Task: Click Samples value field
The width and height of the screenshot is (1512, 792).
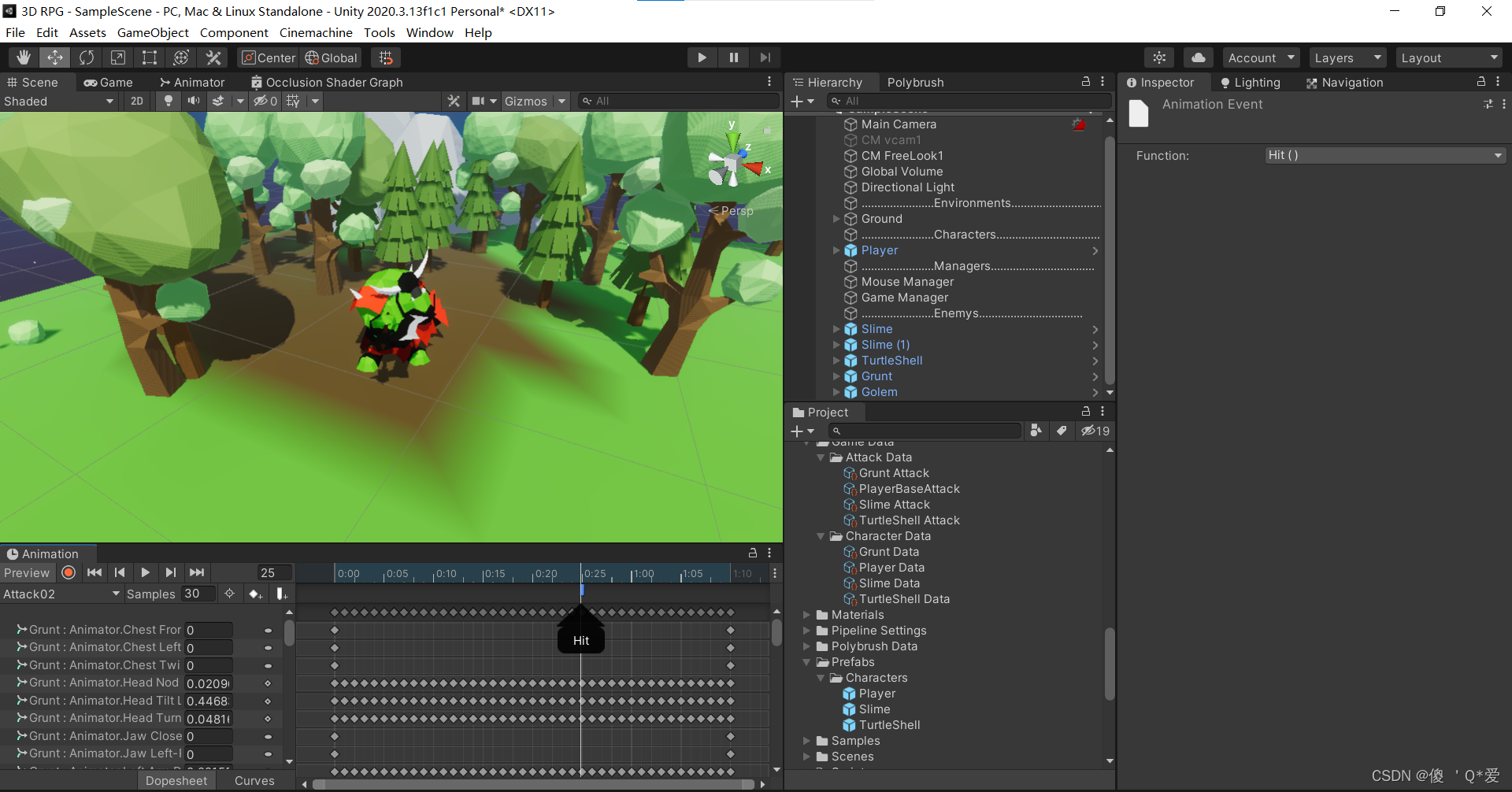Action: pos(198,594)
